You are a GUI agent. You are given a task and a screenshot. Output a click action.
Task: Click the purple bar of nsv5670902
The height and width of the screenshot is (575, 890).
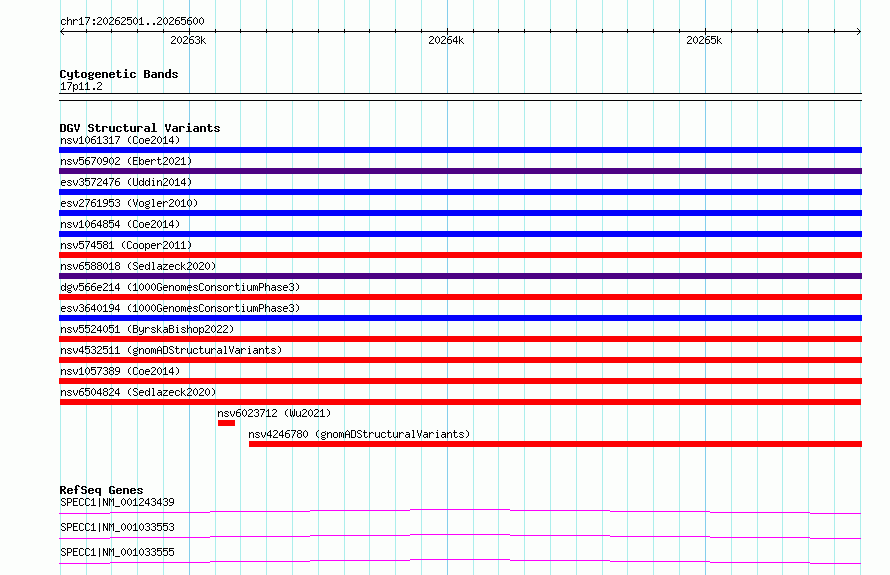click(x=460, y=171)
